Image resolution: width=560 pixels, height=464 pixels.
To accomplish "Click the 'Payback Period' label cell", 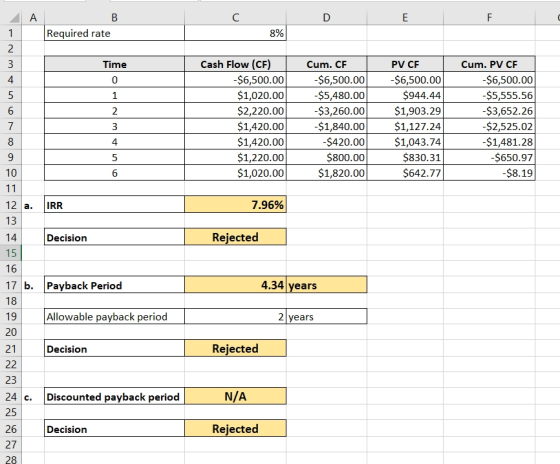I will tap(114, 285).
